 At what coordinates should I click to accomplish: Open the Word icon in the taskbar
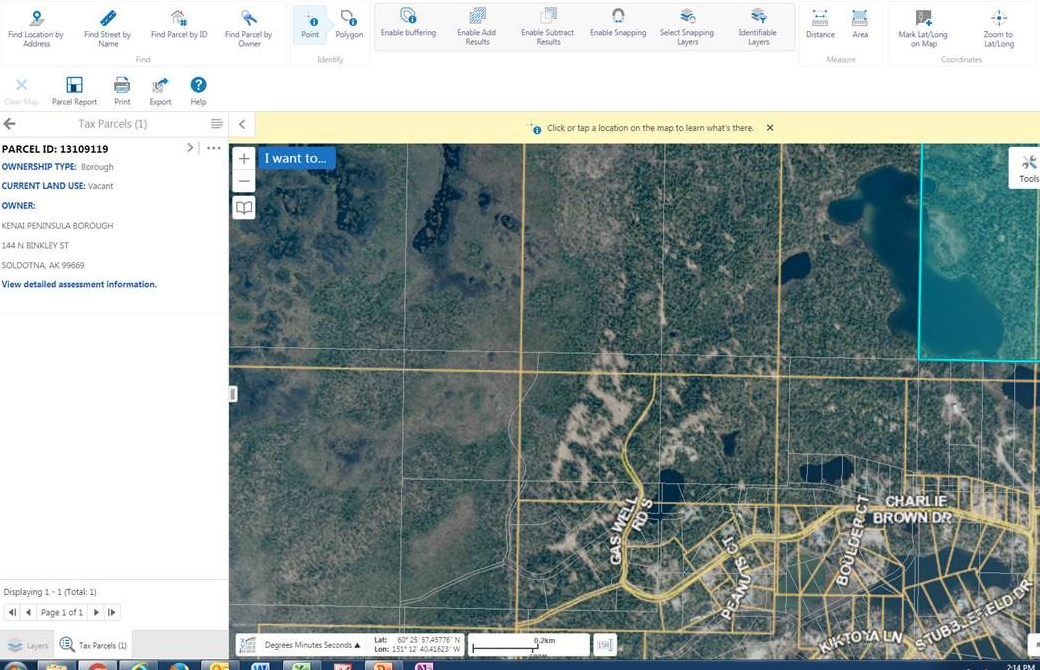coord(260,665)
